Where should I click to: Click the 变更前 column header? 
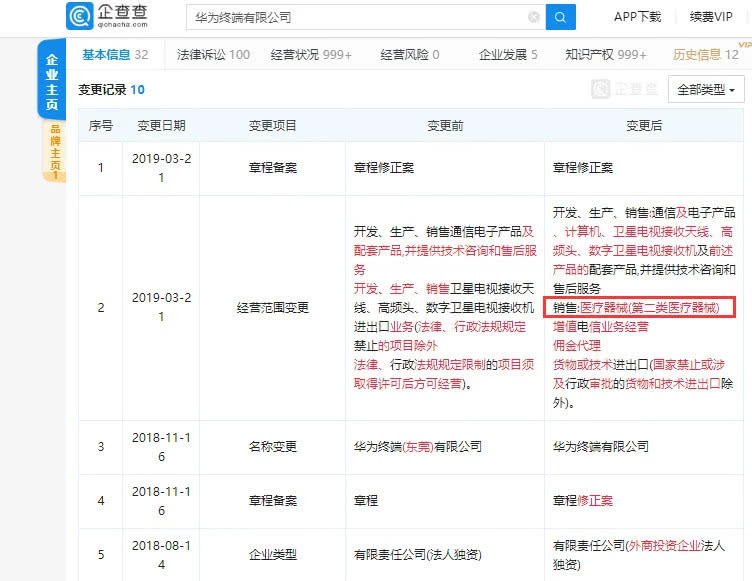(445, 126)
